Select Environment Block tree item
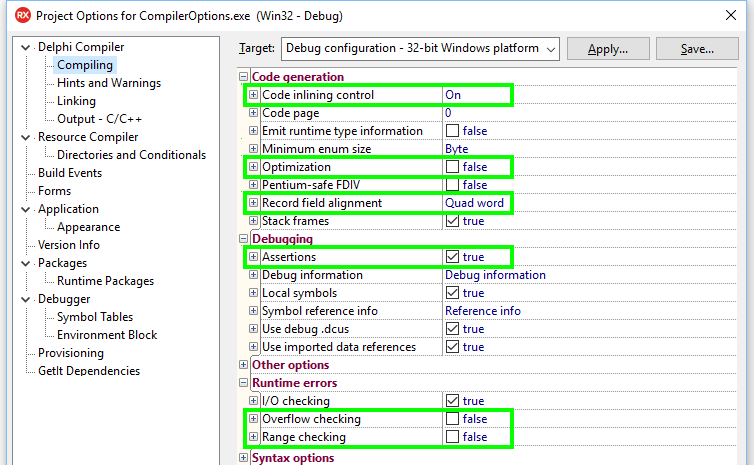 107,335
